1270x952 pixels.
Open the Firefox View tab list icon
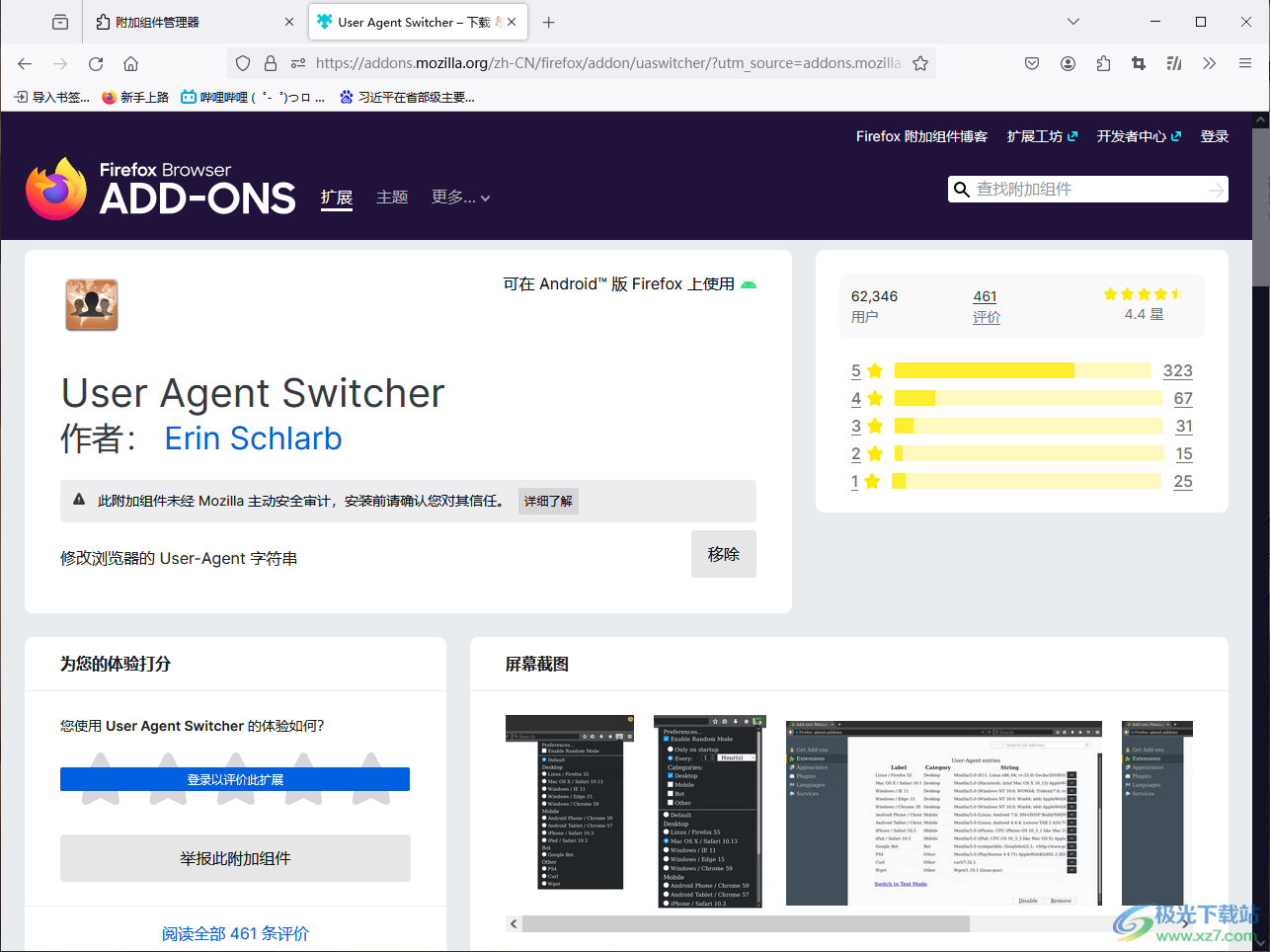60,22
